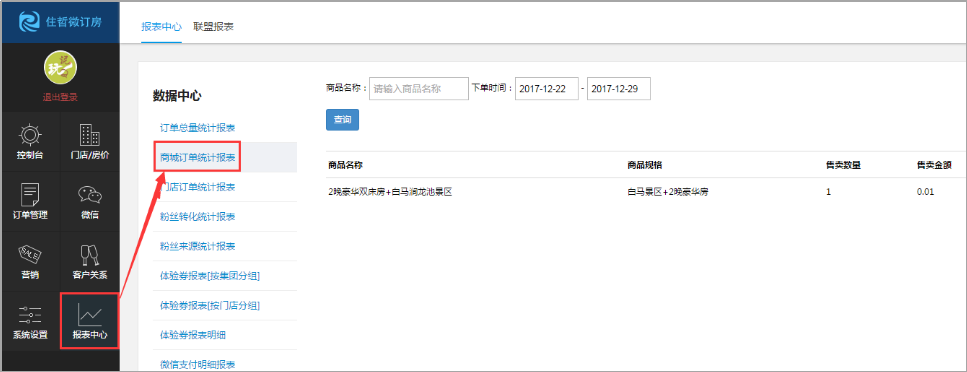Open 体验券报表[按门店分组] report
Viewport: 967px width, 372px height.
210,305
